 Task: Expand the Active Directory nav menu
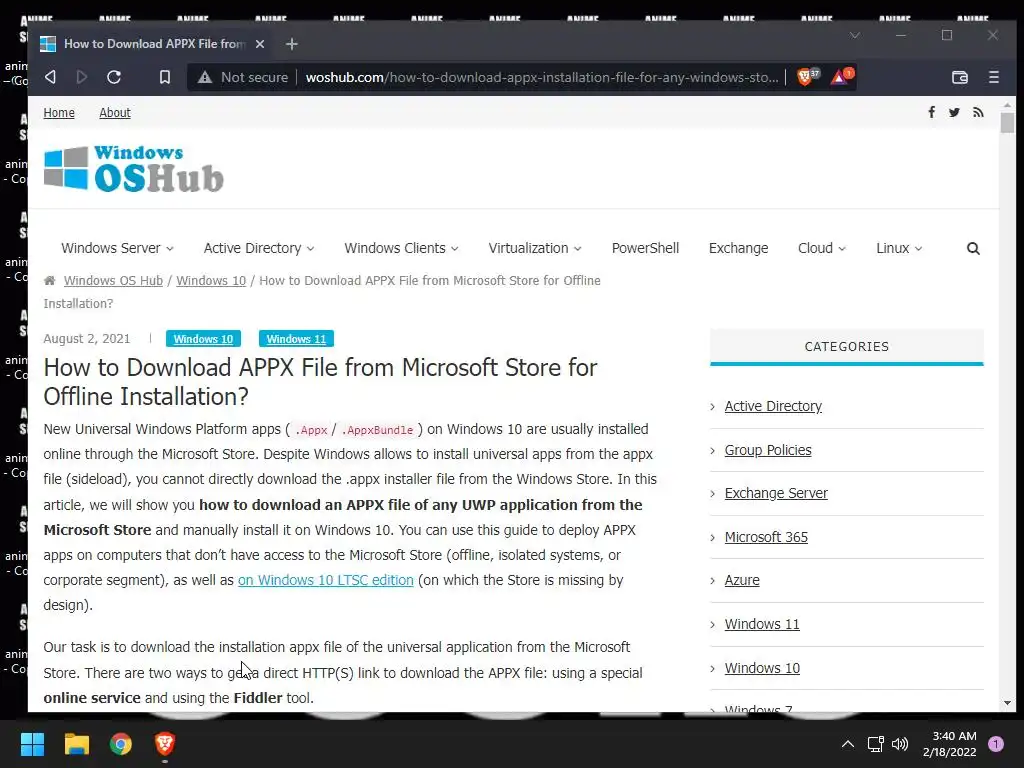tap(259, 248)
